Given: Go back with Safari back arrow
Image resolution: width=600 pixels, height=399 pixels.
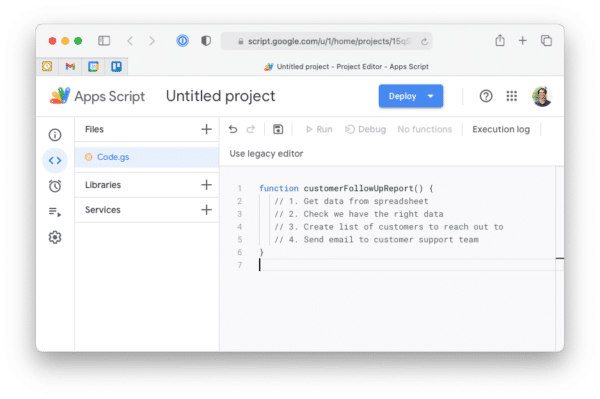Looking at the screenshot, I should [130, 41].
